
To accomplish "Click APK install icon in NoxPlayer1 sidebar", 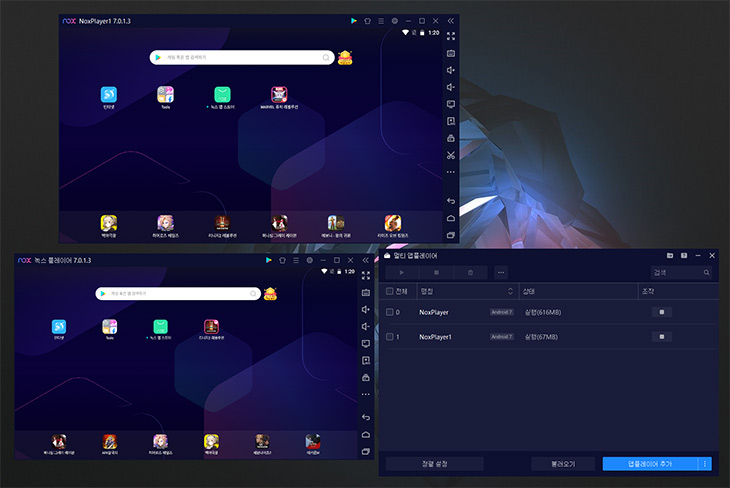I will coord(451,121).
